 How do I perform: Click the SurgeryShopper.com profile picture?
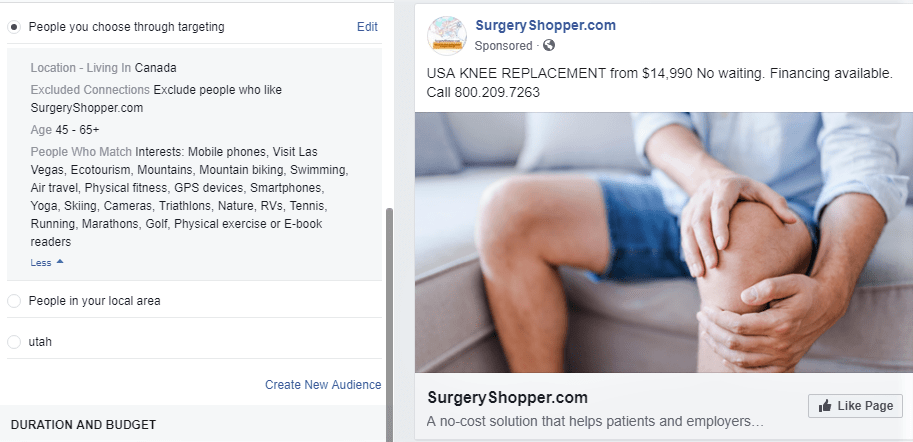click(x=447, y=36)
